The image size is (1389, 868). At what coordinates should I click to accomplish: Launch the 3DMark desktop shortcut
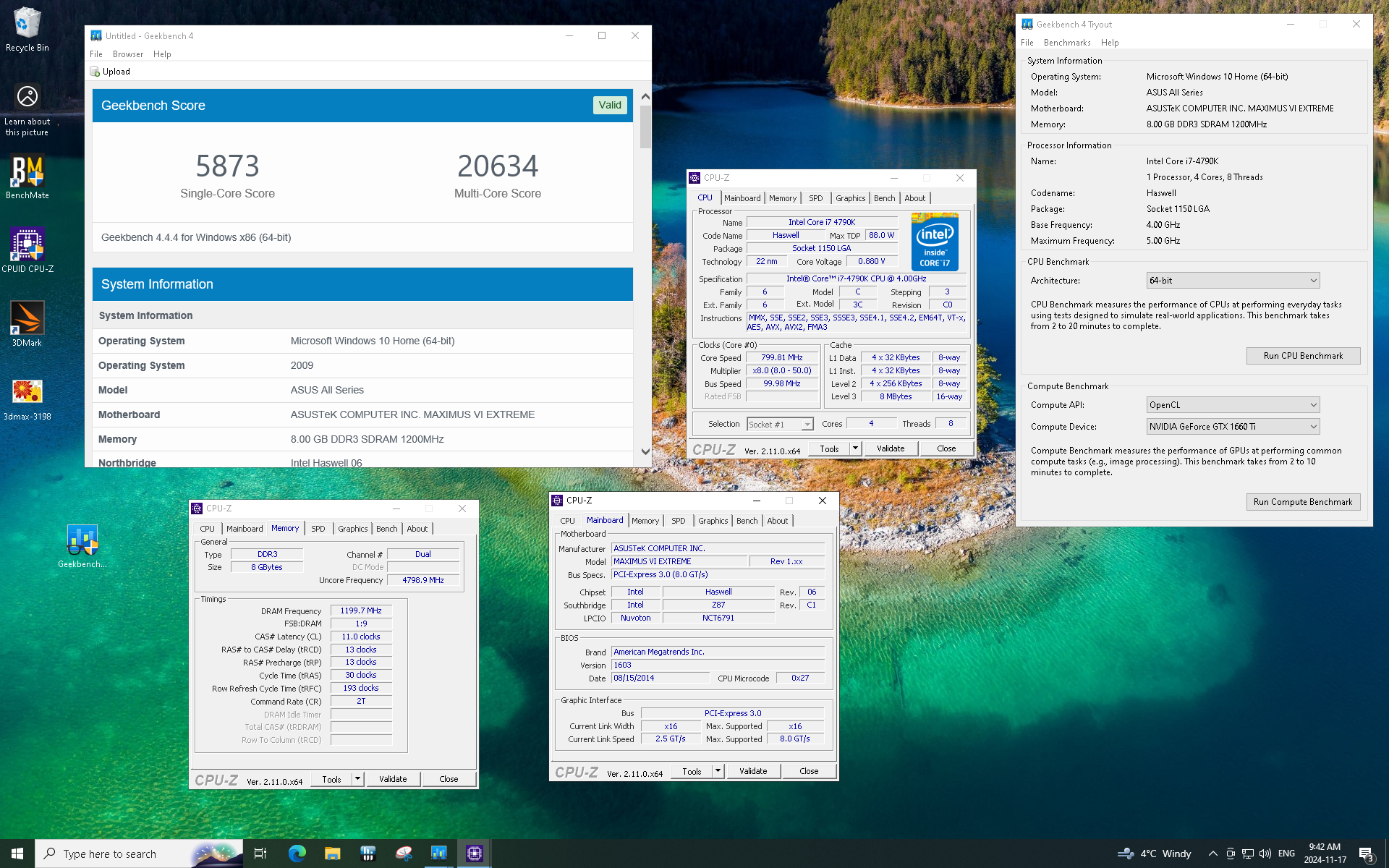27,324
